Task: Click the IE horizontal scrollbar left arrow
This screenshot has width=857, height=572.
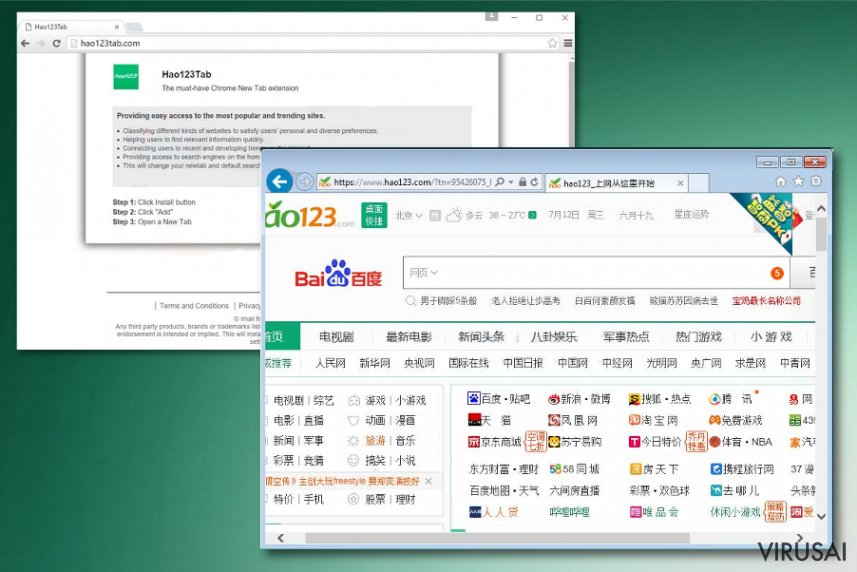Action: tap(281, 538)
